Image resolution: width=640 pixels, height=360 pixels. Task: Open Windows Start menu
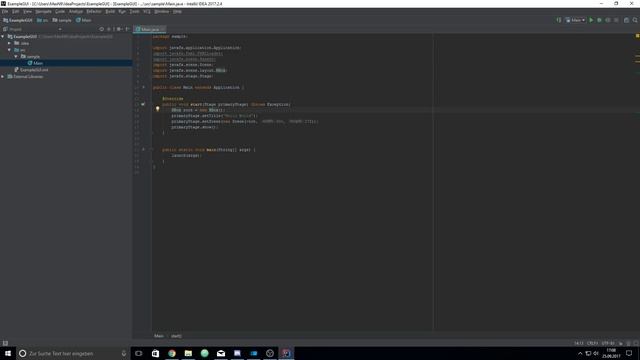tap(8, 353)
